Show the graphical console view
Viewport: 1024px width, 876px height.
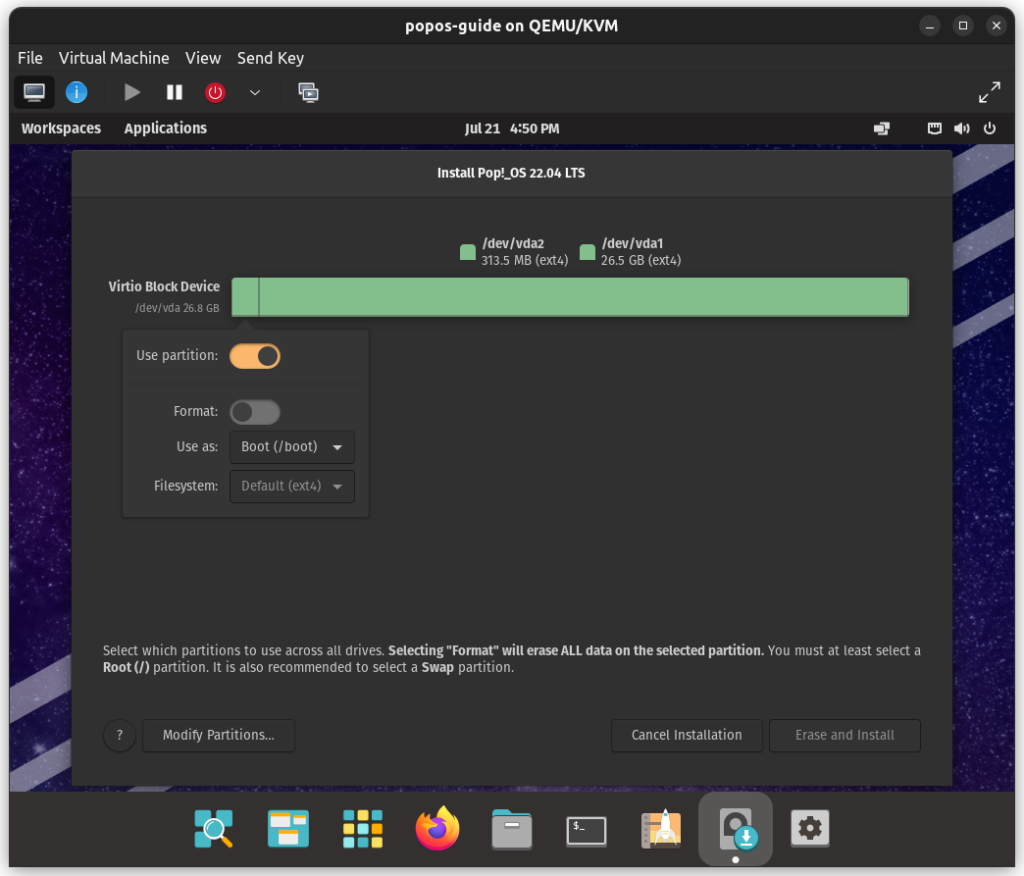pos(34,92)
